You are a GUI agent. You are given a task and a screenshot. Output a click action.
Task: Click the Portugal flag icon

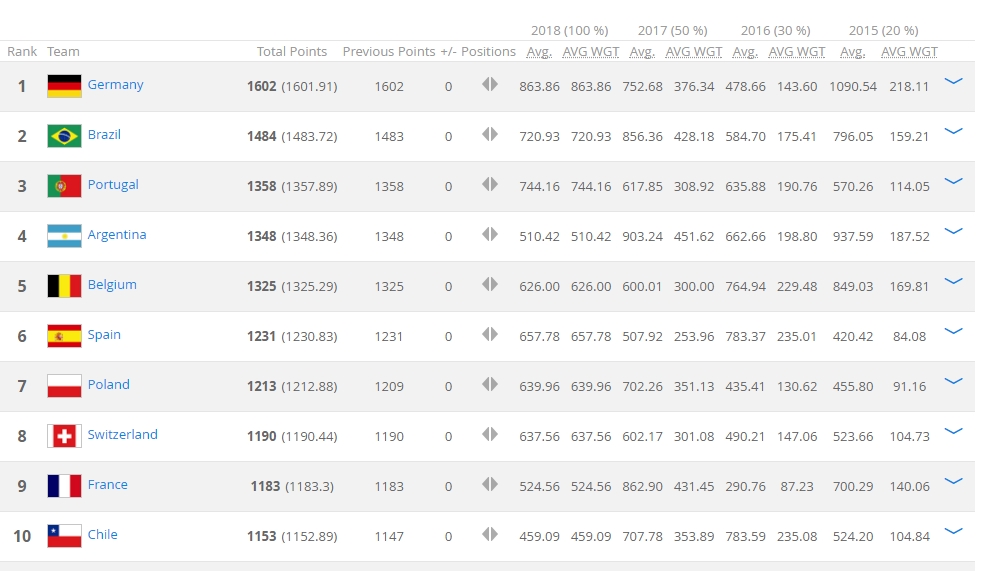tap(64, 186)
